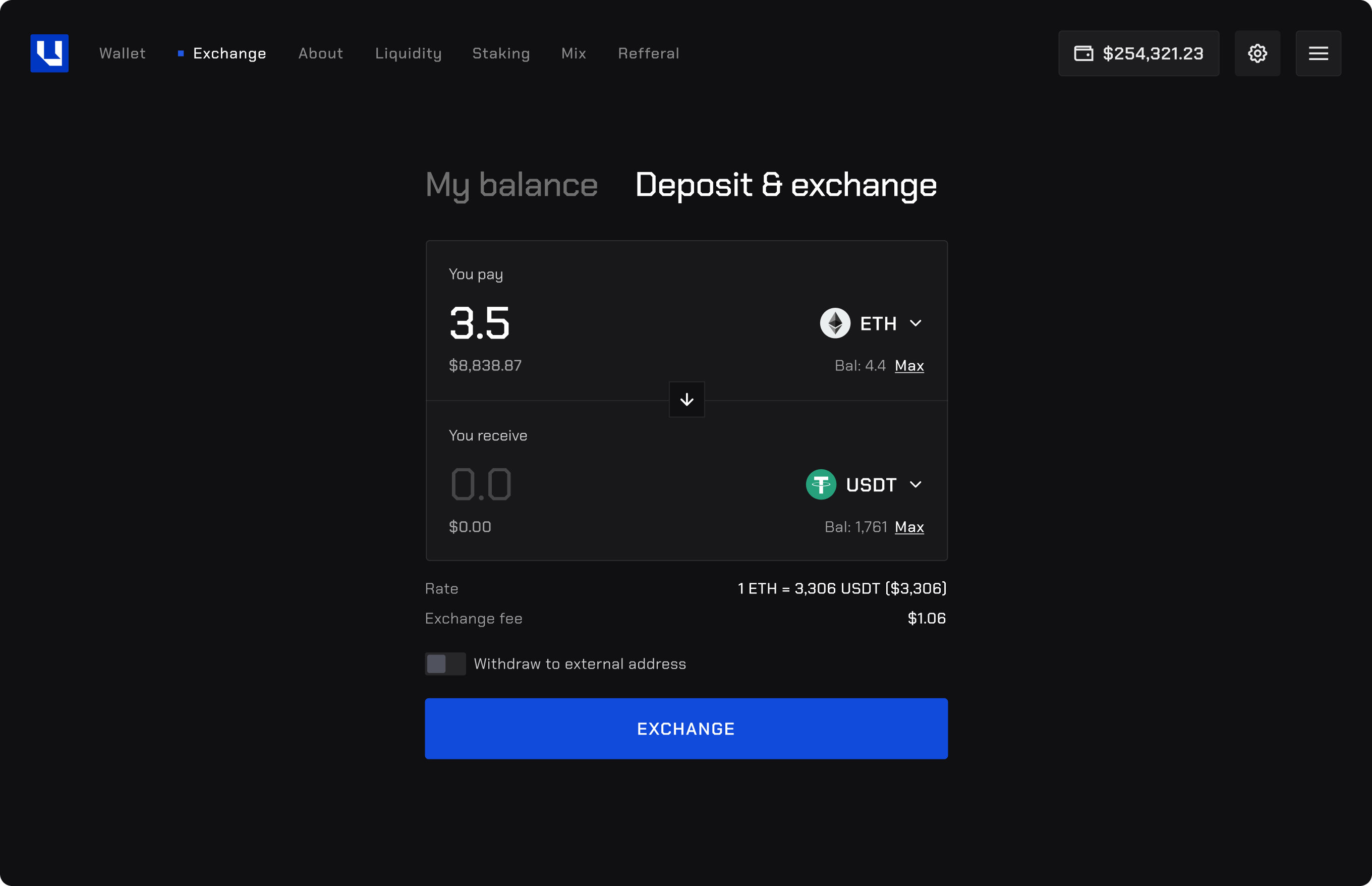1372x886 pixels.
Task: Swap currencies with the down arrow button
Action: pyautogui.click(x=687, y=399)
